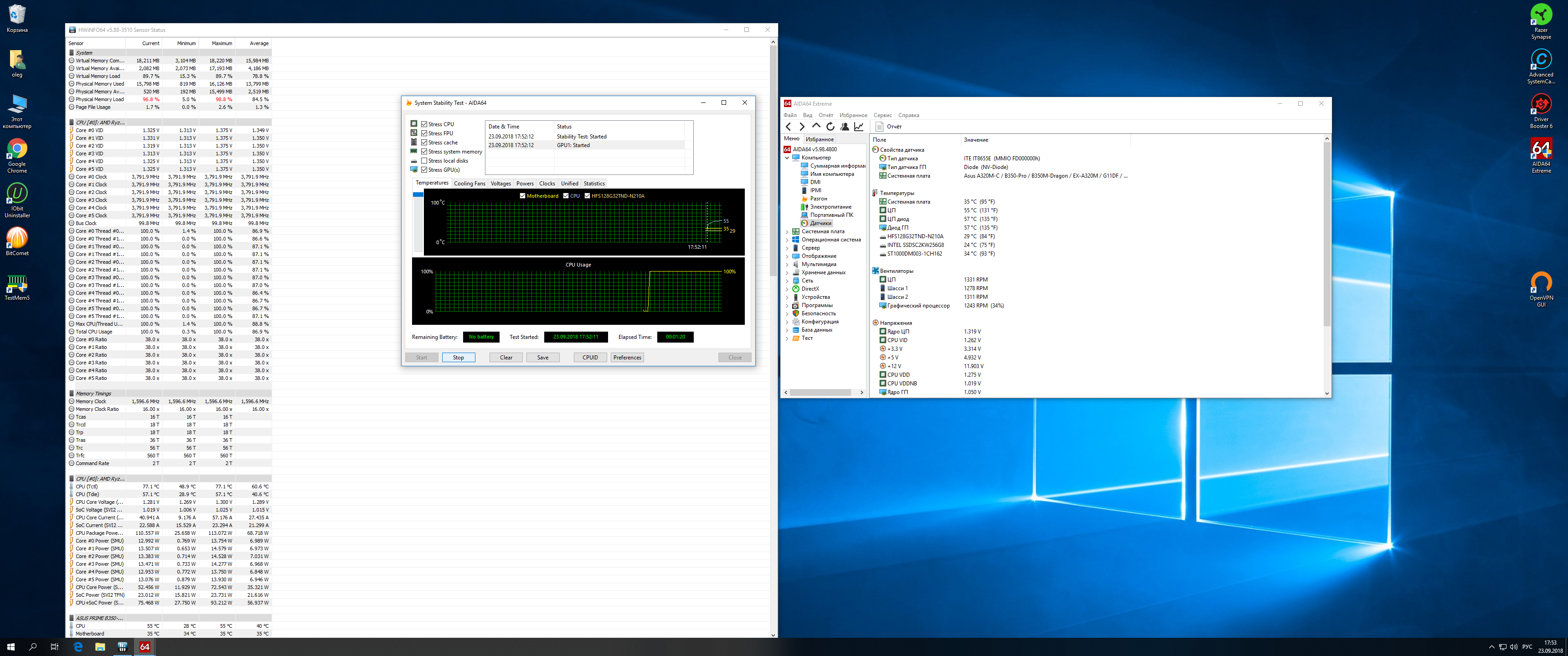The width and height of the screenshot is (1568, 656).
Task: Click the Up level arrow in AIDA64
Action: click(x=816, y=126)
